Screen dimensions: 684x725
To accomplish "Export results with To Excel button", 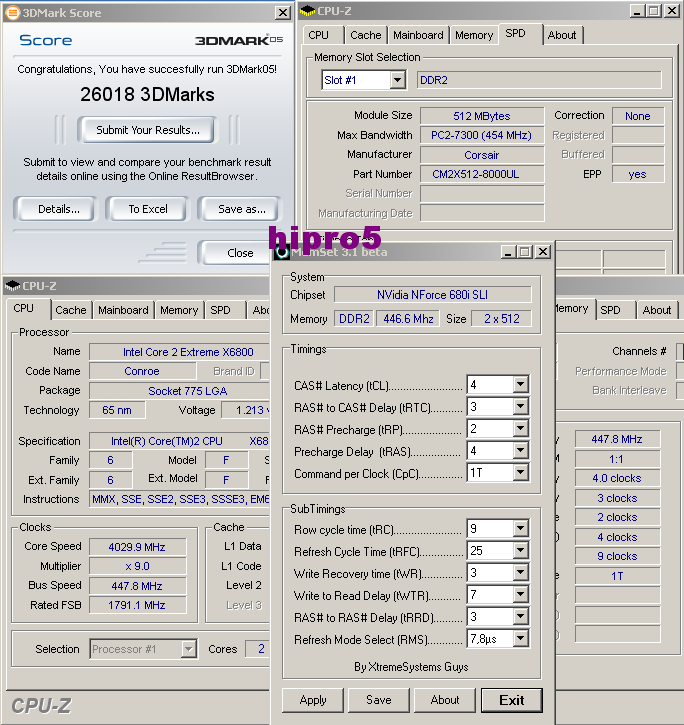I will point(148,209).
